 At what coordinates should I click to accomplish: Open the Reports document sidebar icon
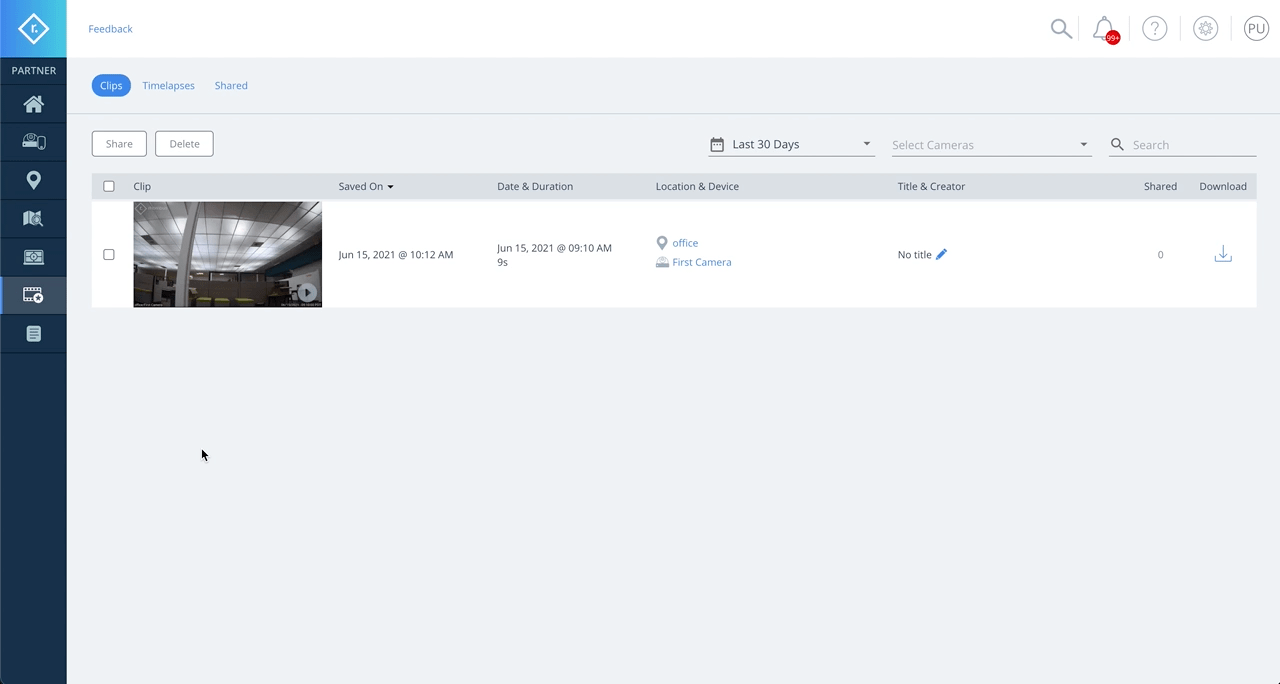click(33, 333)
